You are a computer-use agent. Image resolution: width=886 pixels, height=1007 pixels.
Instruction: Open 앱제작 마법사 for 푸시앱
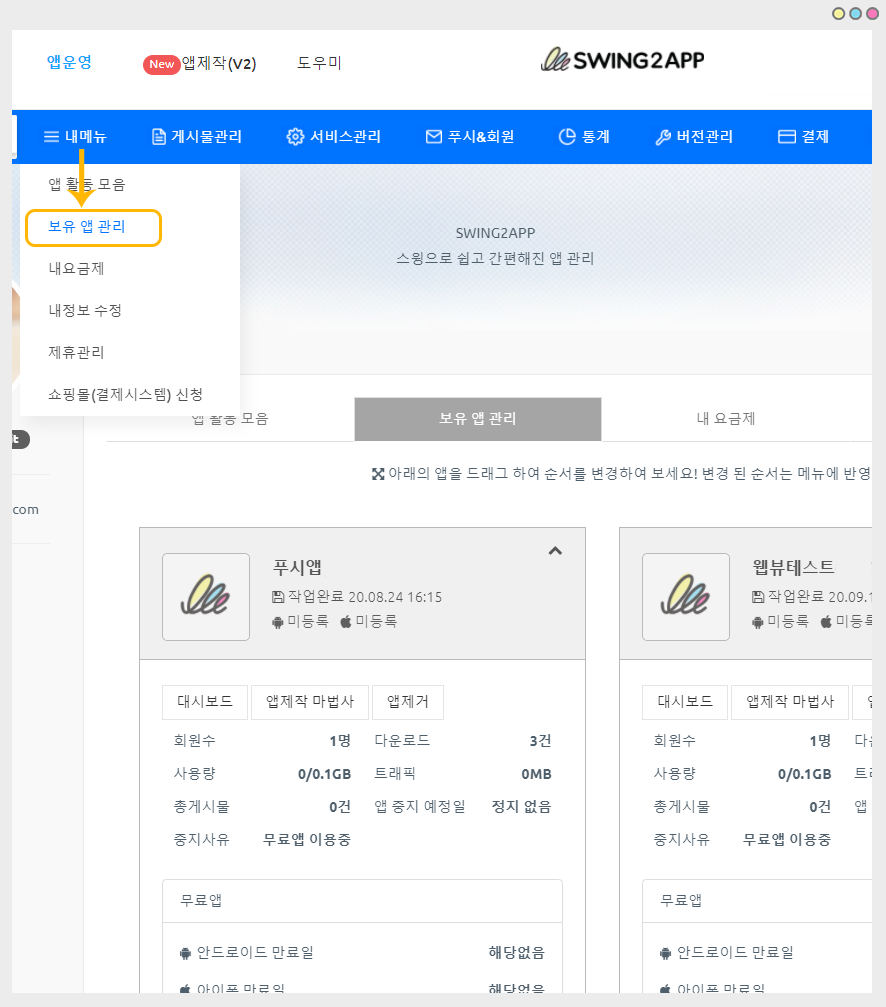coord(310,702)
